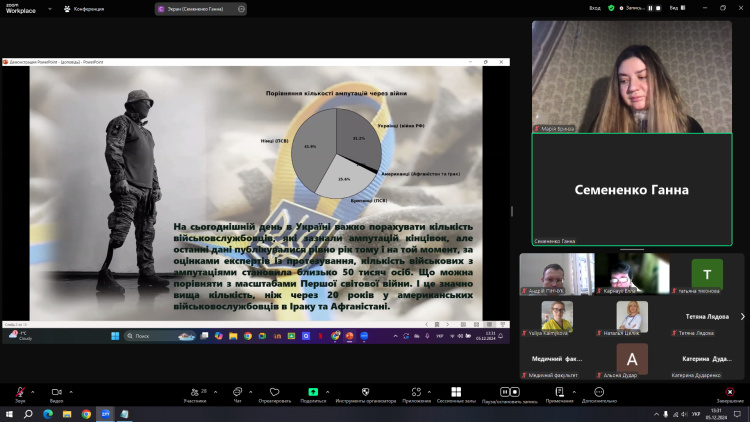Open Host tools shield icon

click(365, 392)
